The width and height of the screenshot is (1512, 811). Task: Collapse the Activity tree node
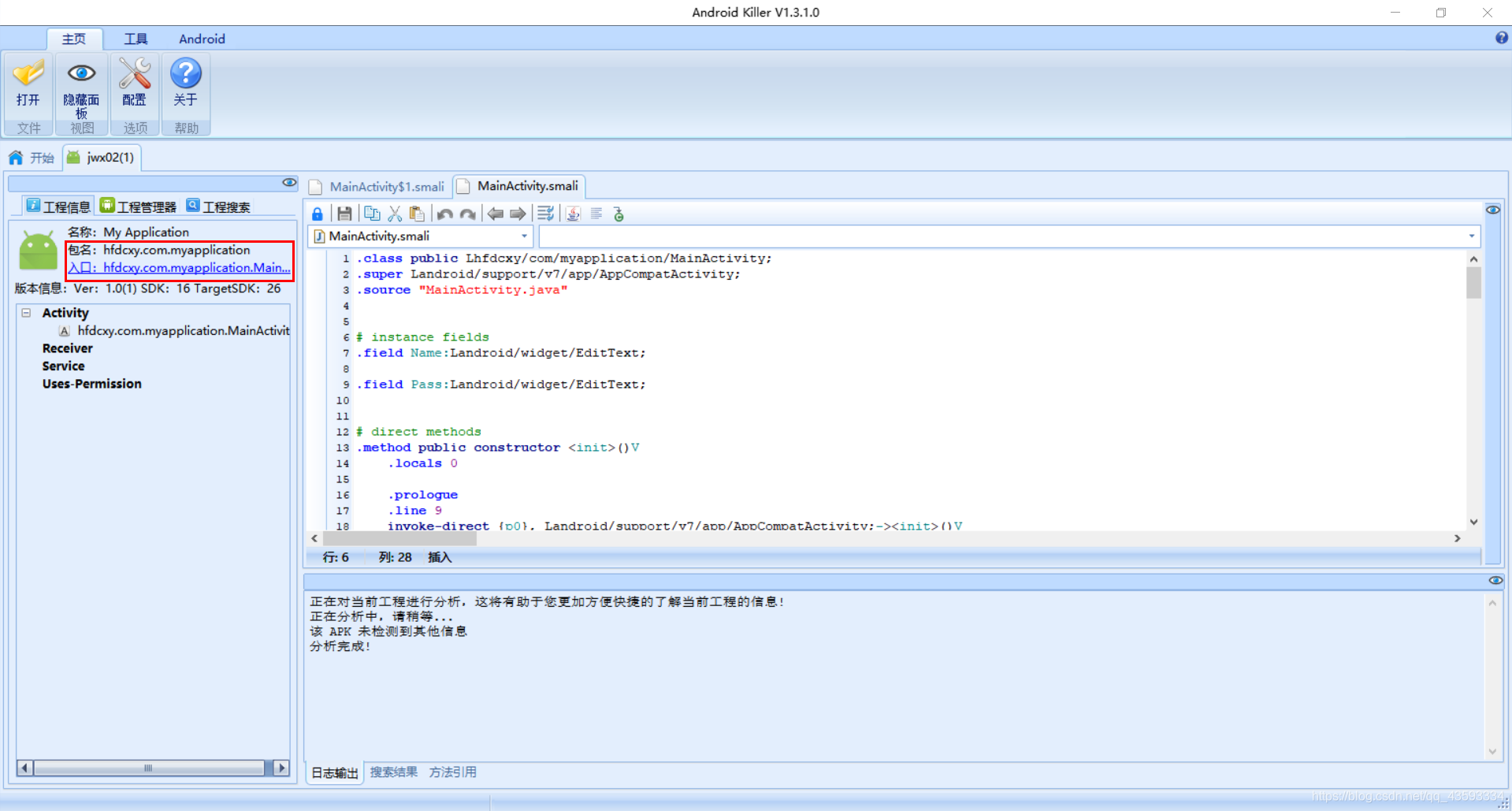[x=26, y=313]
